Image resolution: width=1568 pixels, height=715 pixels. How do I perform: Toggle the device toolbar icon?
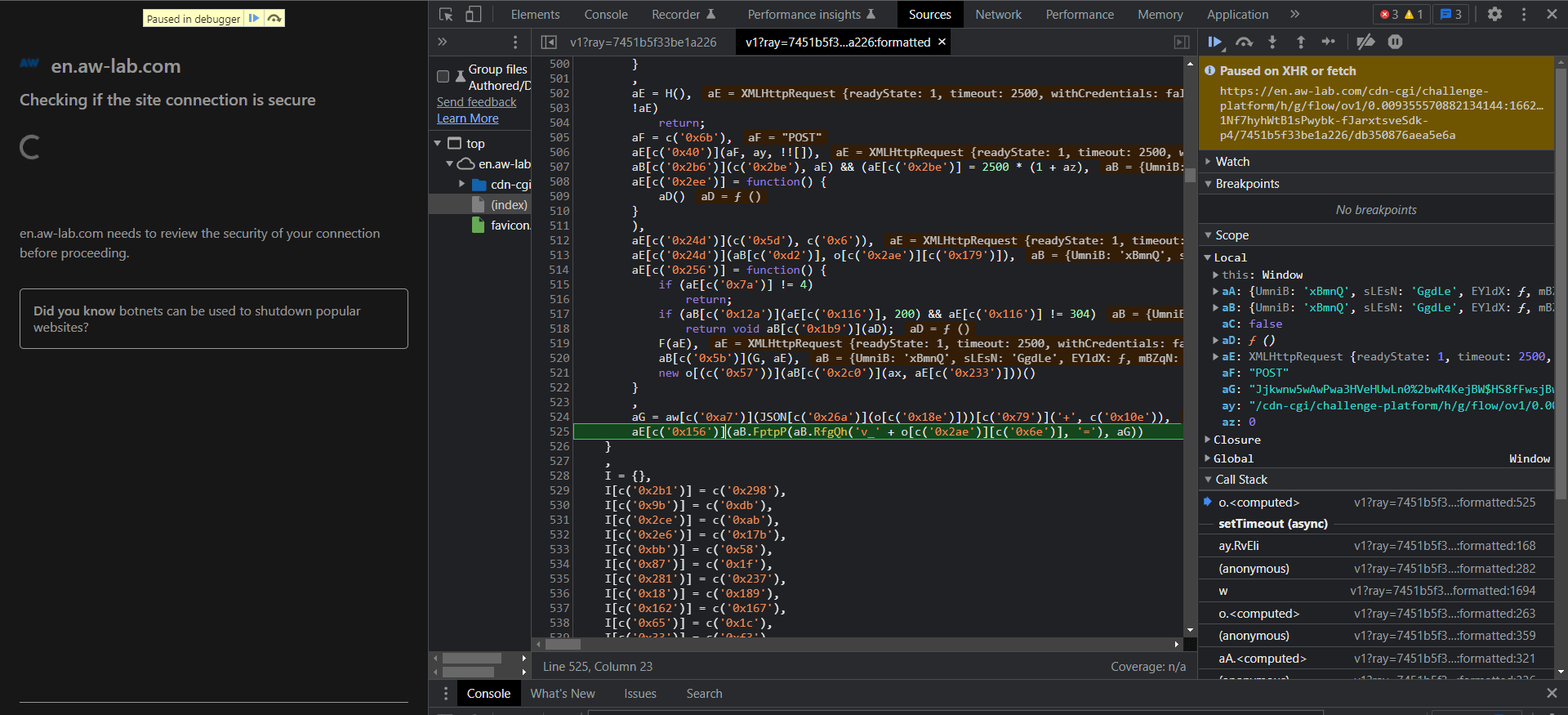474,14
